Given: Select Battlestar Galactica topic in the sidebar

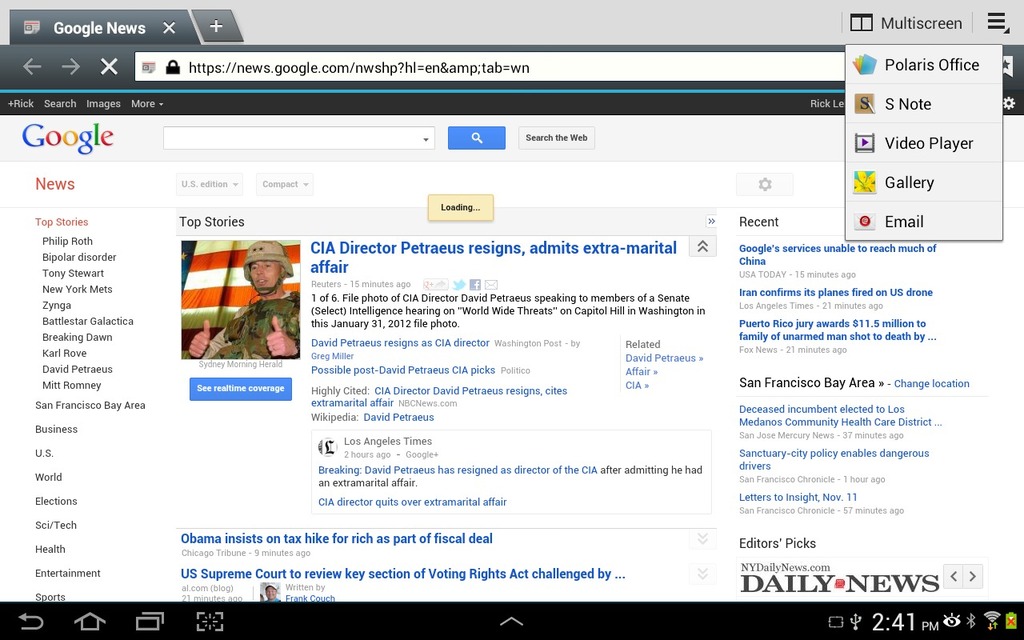Looking at the screenshot, I should (88, 321).
